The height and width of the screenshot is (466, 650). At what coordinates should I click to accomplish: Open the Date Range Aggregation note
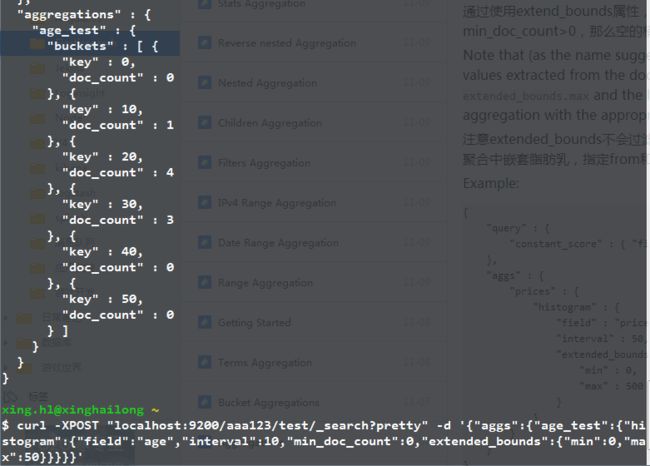click(x=279, y=243)
